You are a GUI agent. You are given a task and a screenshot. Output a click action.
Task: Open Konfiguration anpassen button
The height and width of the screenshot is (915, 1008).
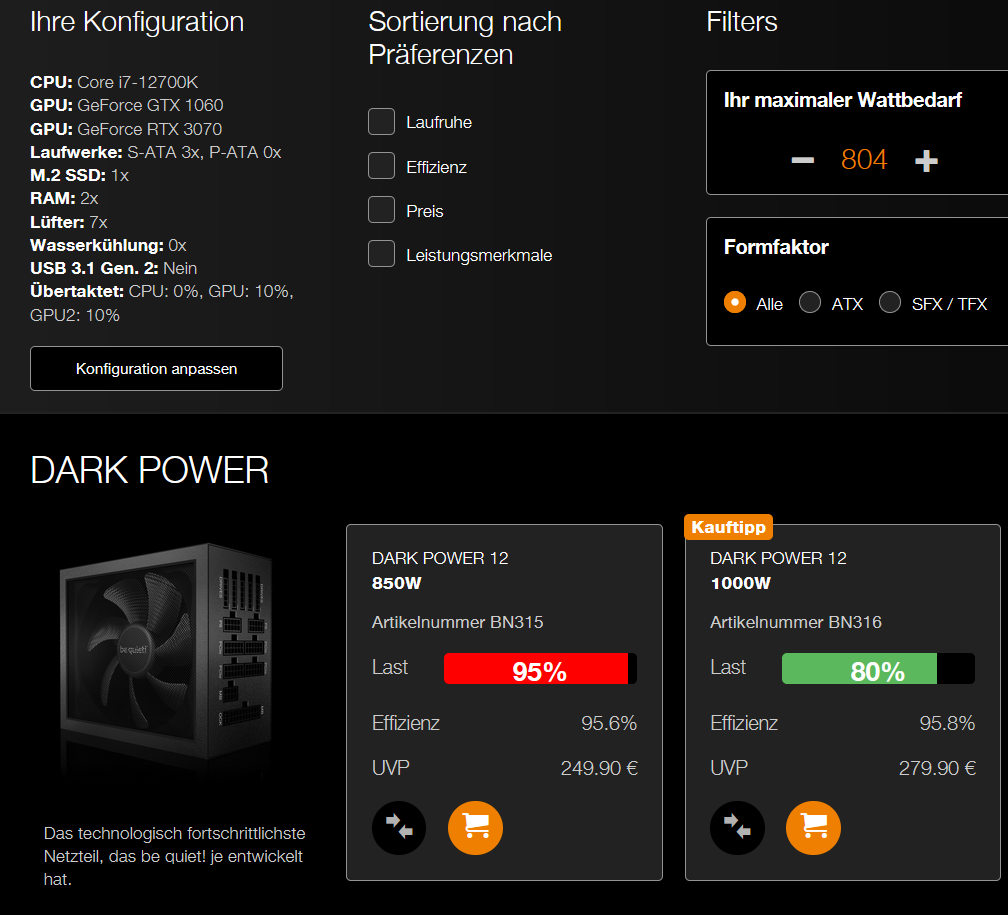[156, 368]
